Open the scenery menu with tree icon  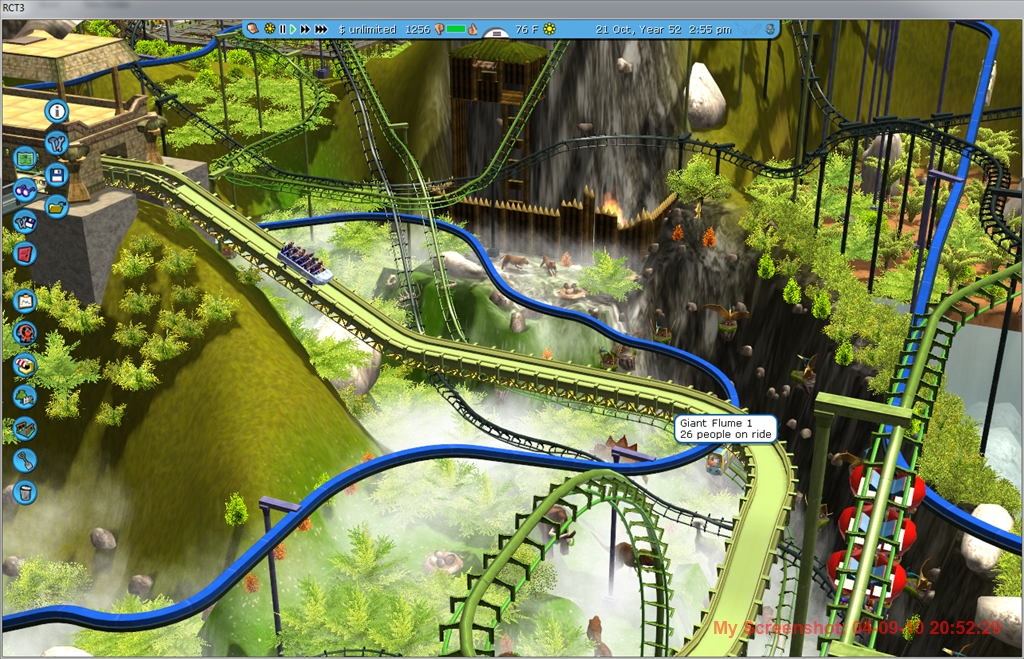[x=25, y=397]
